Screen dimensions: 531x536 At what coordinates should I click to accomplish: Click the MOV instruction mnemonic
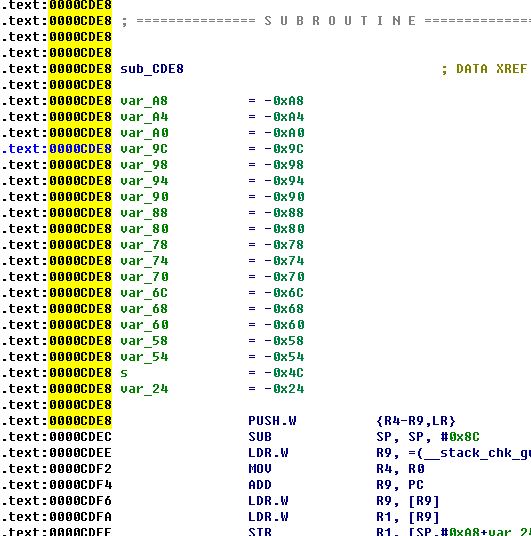(260, 469)
